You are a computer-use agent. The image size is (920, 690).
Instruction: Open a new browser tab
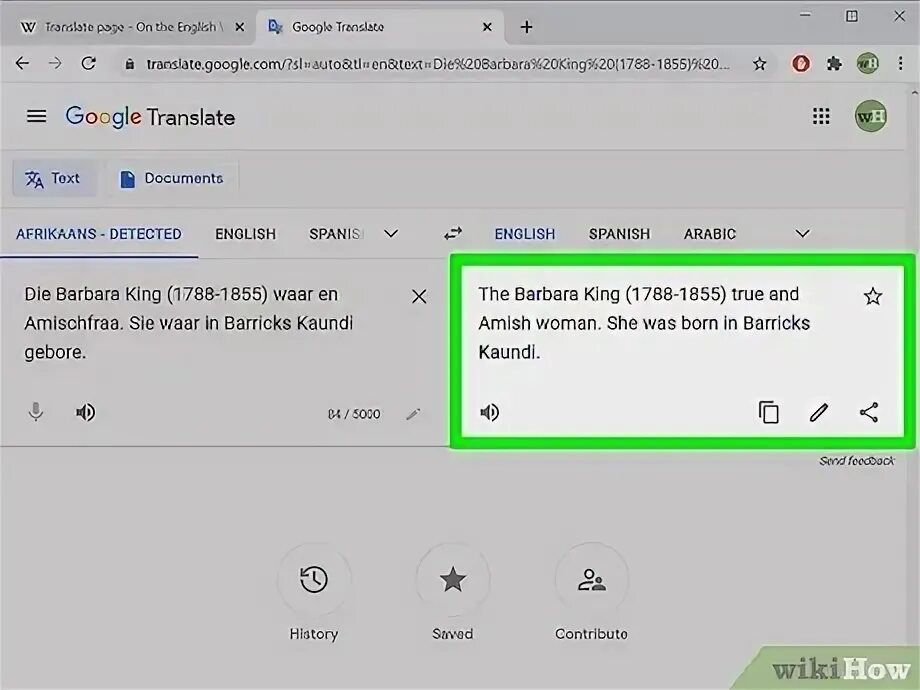tap(526, 27)
